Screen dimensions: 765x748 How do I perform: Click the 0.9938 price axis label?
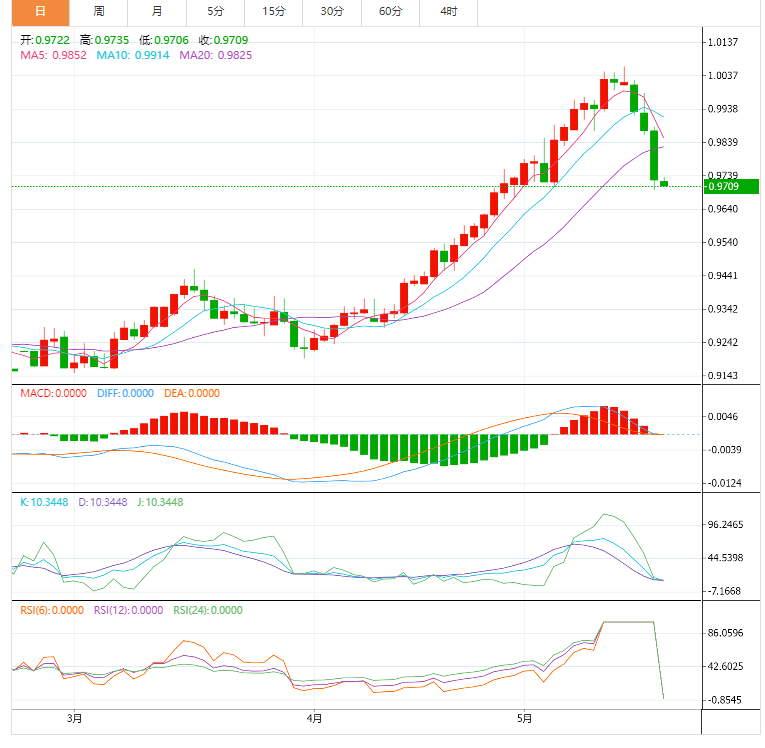point(723,109)
